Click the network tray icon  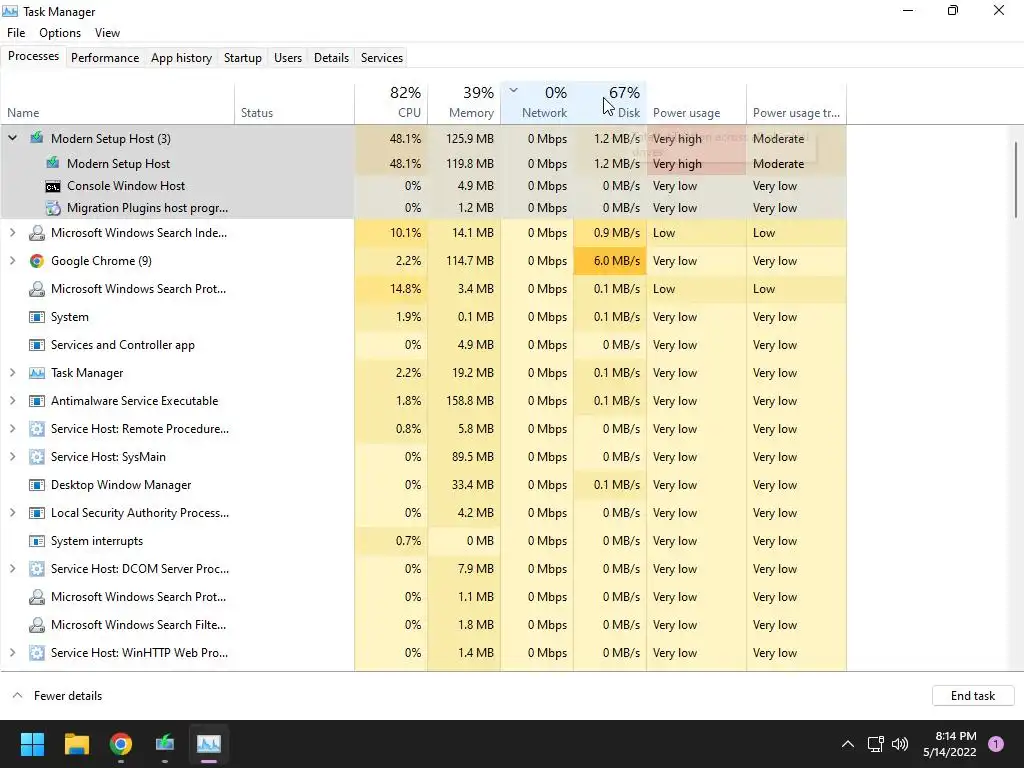(x=875, y=744)
